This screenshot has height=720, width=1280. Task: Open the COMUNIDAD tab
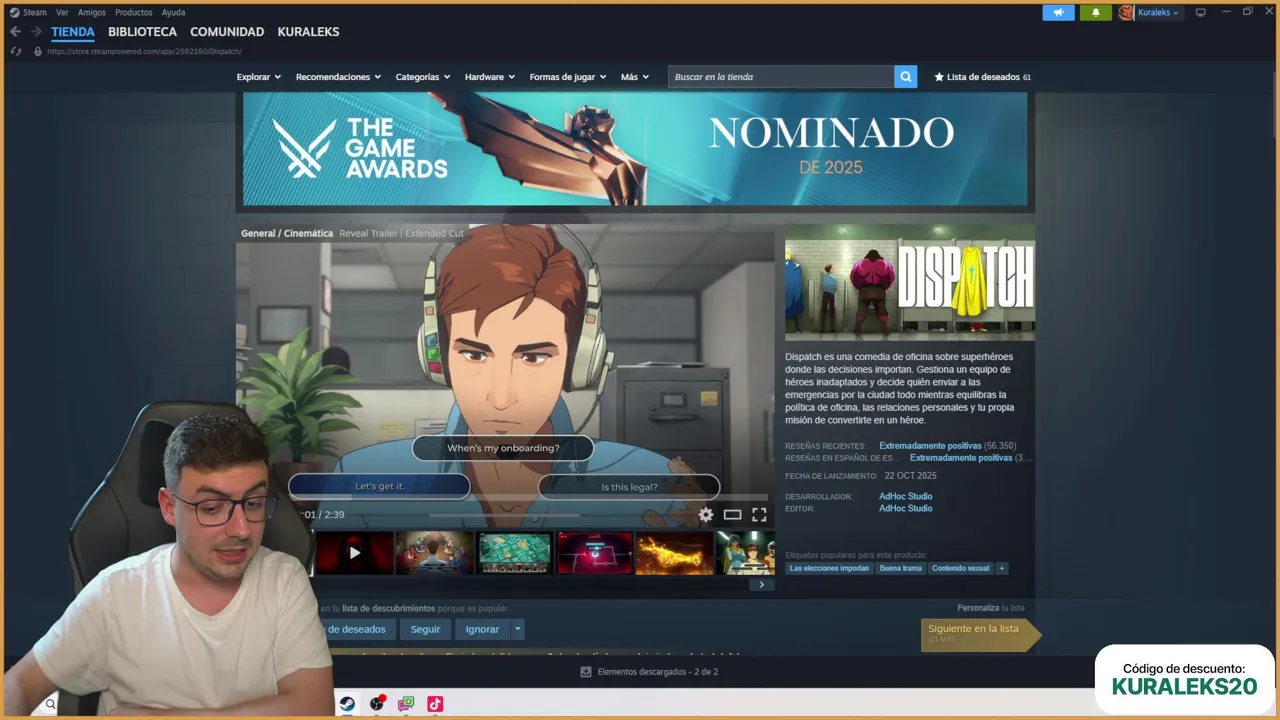pos(227,32)
